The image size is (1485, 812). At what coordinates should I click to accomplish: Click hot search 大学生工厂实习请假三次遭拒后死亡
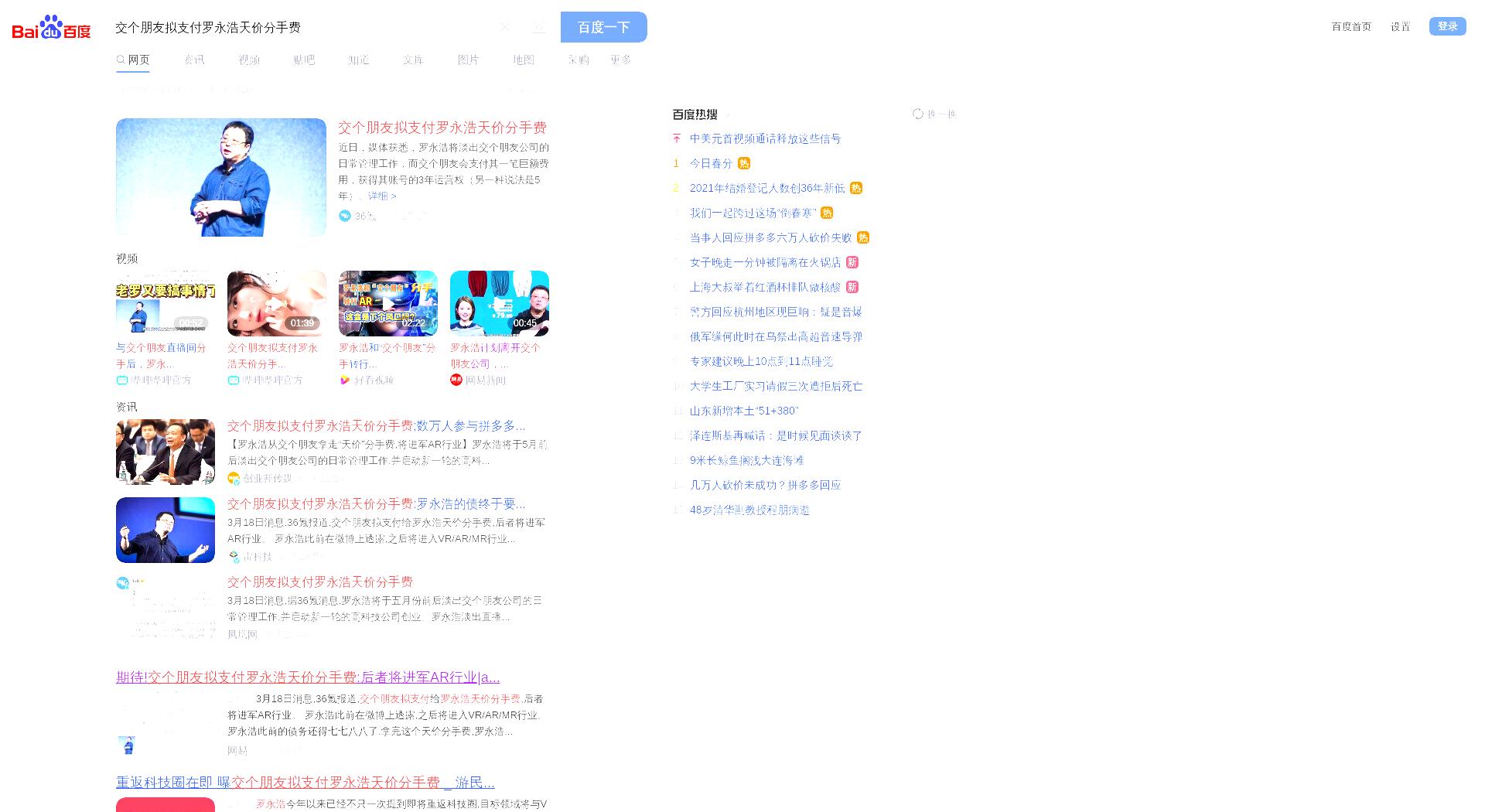[776, 386]
